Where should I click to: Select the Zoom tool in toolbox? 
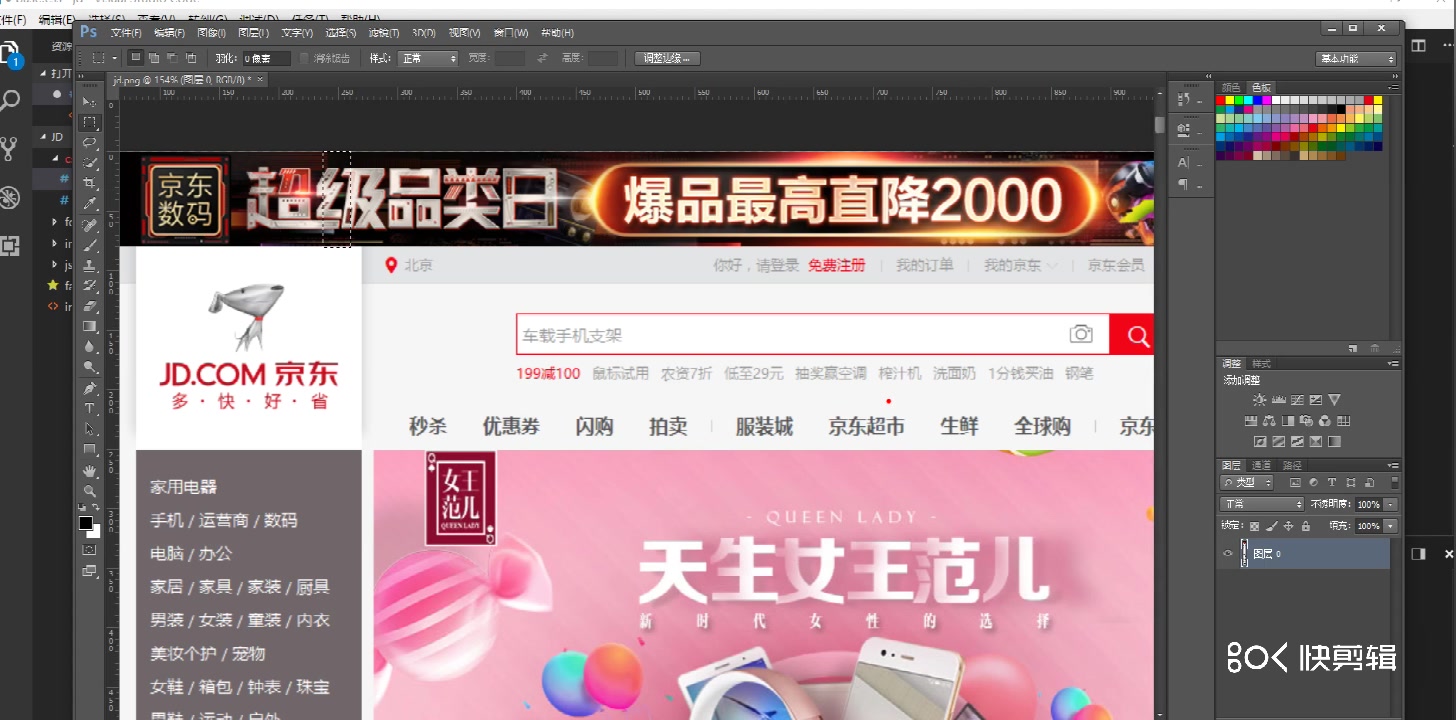click(90, 491)
